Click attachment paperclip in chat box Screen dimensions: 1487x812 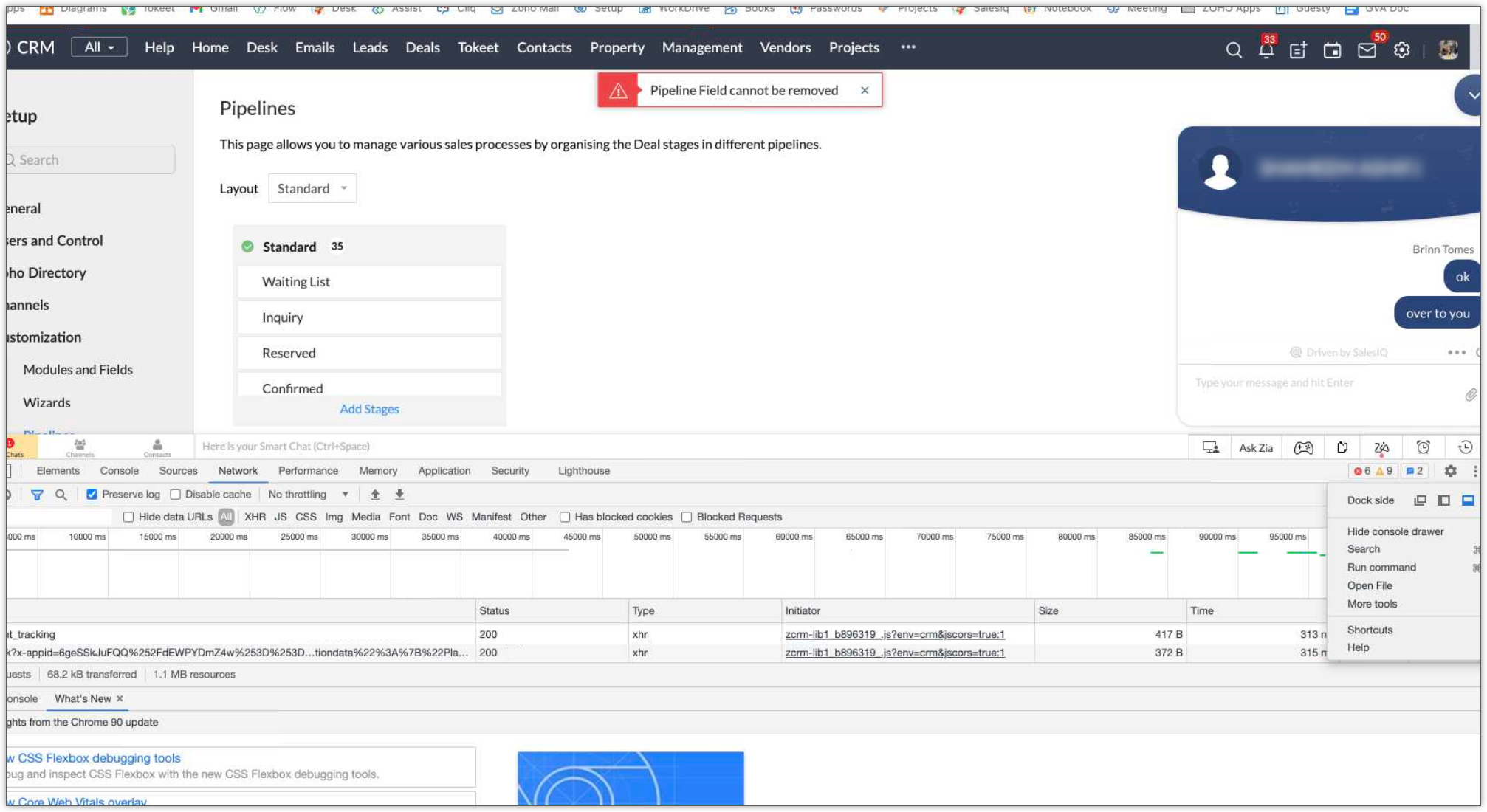tap(1470, 395)
